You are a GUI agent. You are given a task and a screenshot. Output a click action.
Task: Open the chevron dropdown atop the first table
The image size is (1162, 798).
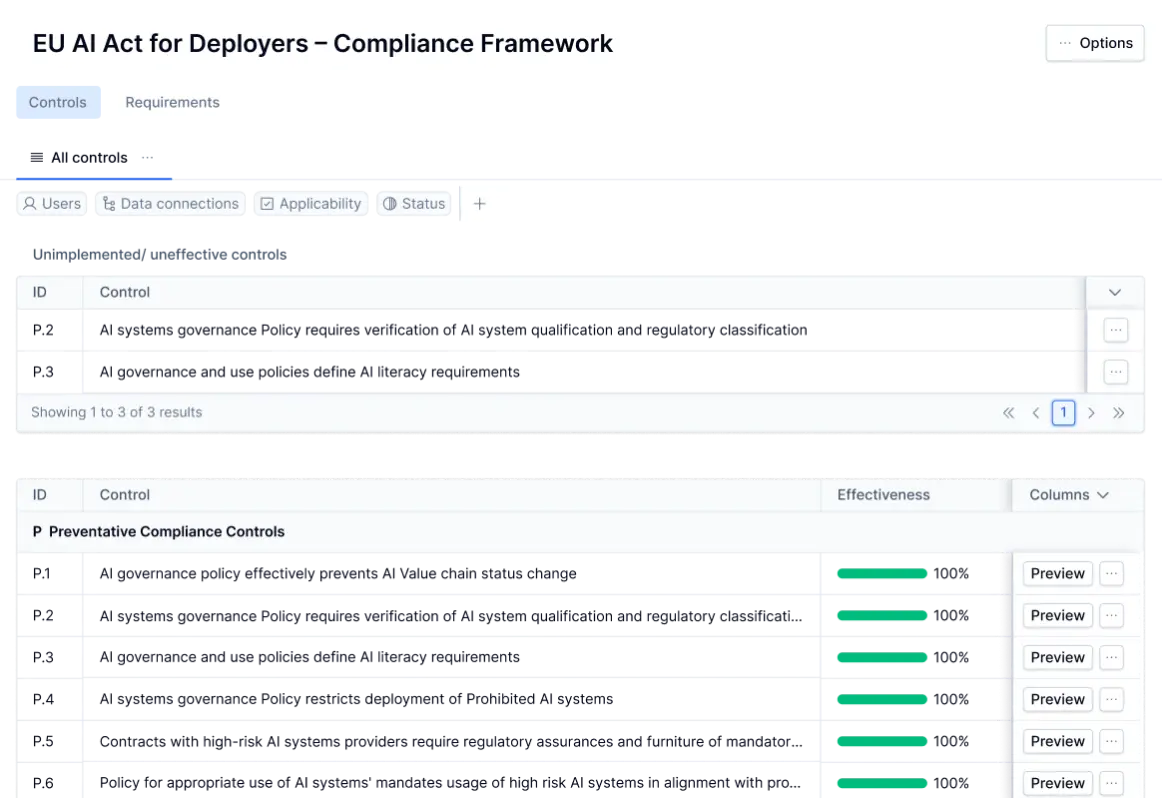click(1115, 292)
